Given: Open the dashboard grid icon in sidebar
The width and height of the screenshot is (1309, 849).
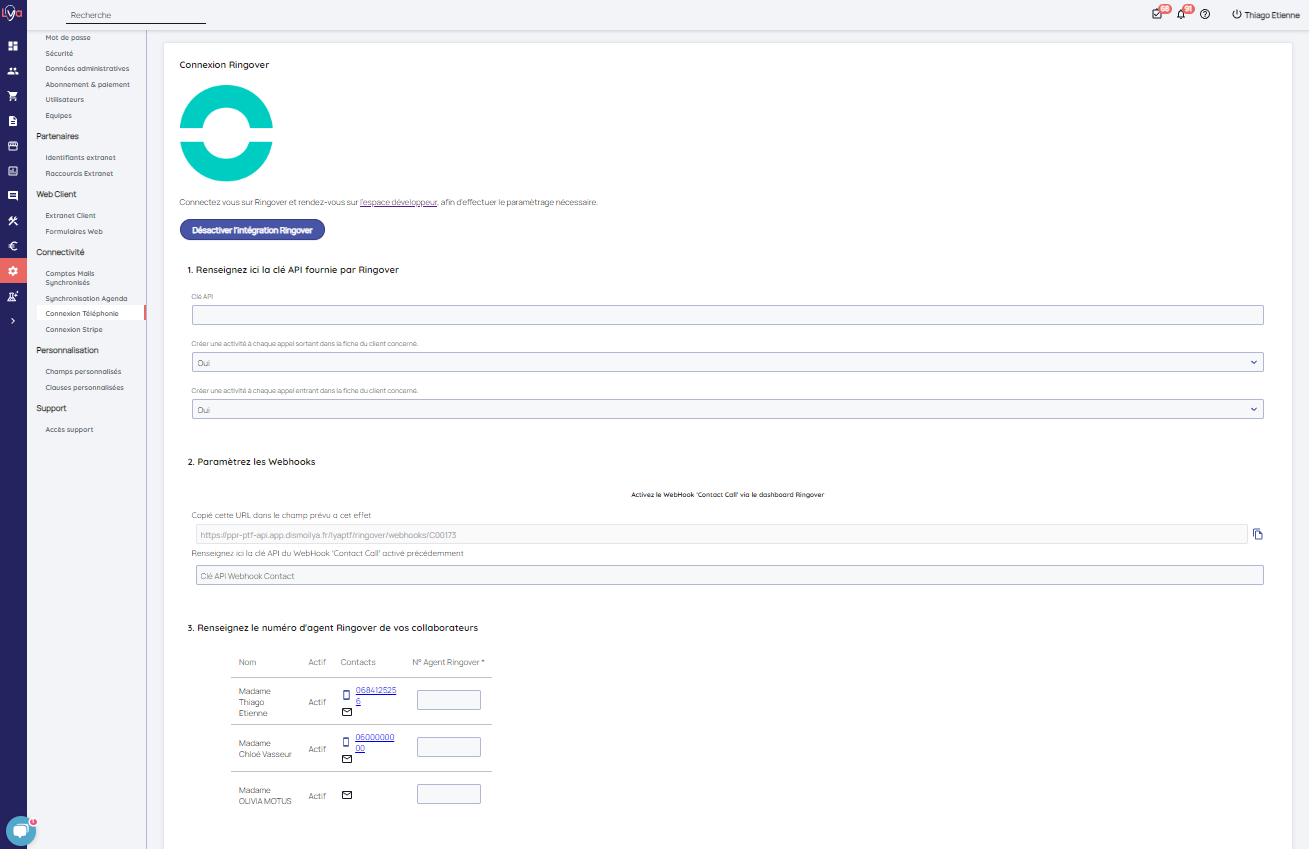Looking at the screenshot, I should click(x=13, y=46).
